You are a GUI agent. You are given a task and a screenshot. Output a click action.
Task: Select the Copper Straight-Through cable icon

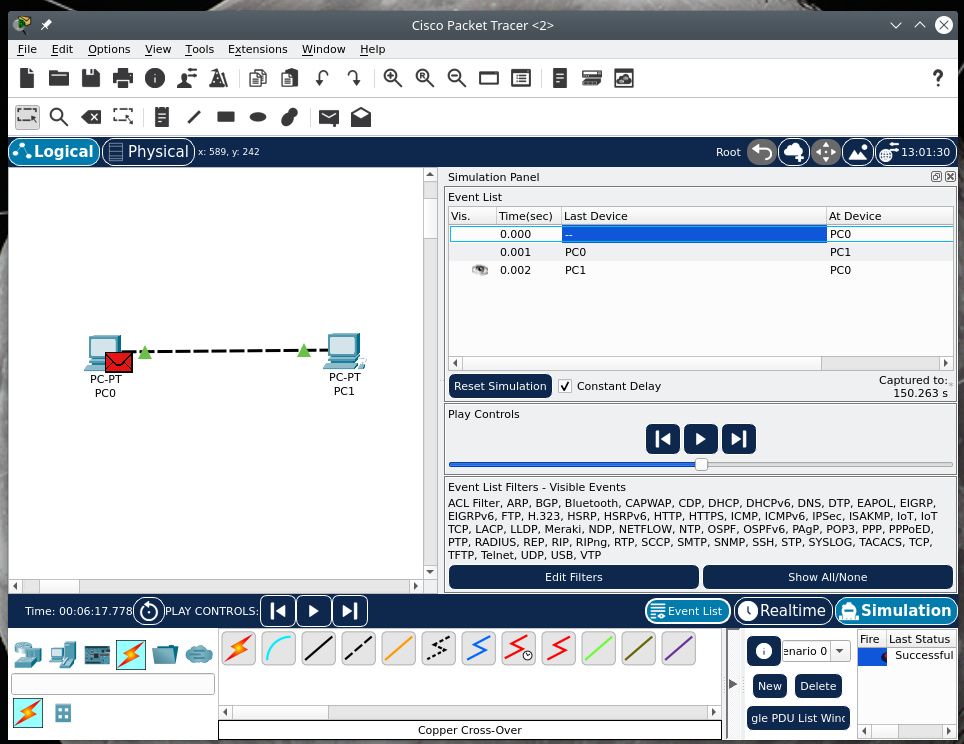[x=318, y=649]
